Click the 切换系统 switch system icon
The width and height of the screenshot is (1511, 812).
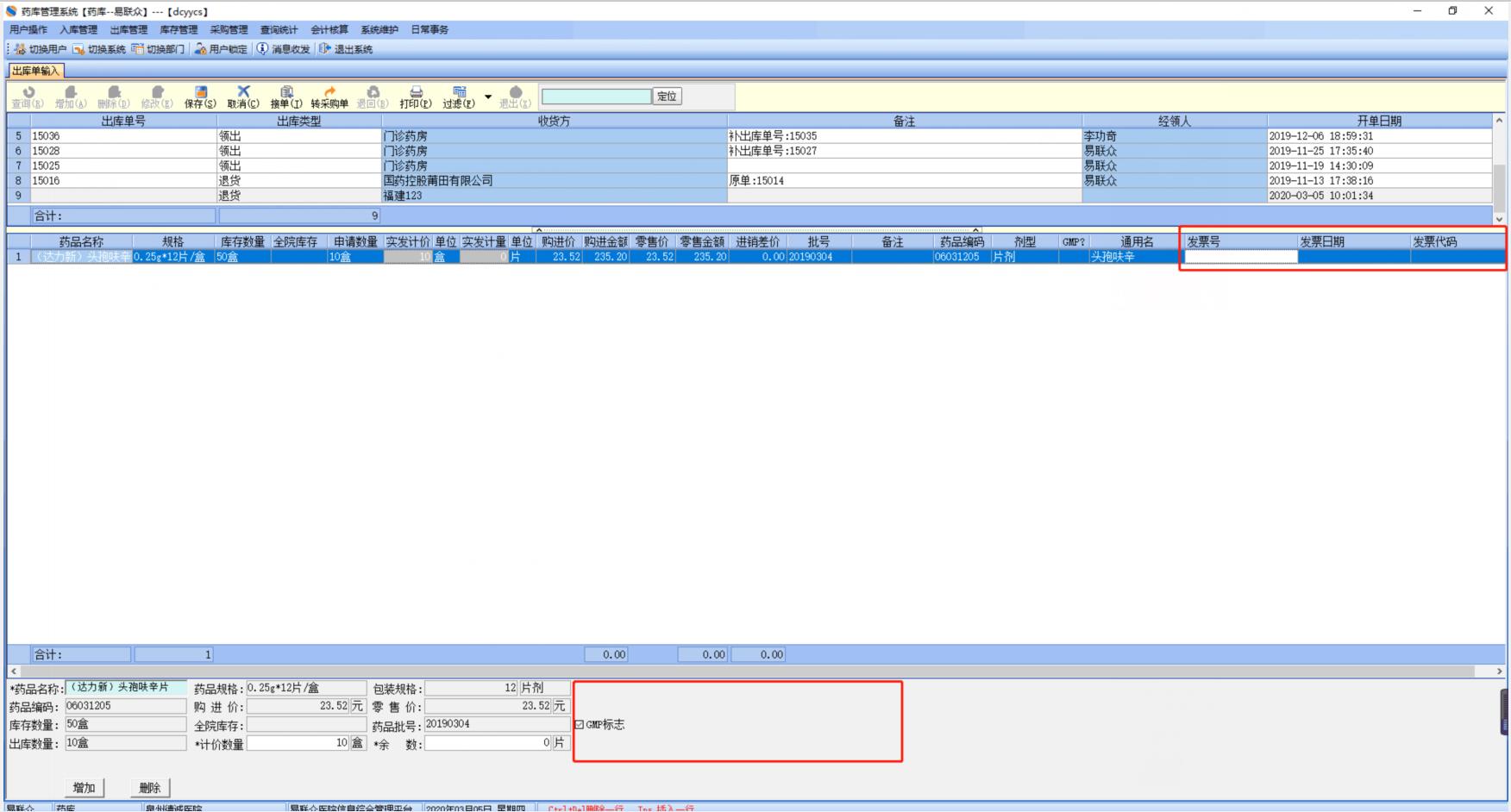[78, 49]
